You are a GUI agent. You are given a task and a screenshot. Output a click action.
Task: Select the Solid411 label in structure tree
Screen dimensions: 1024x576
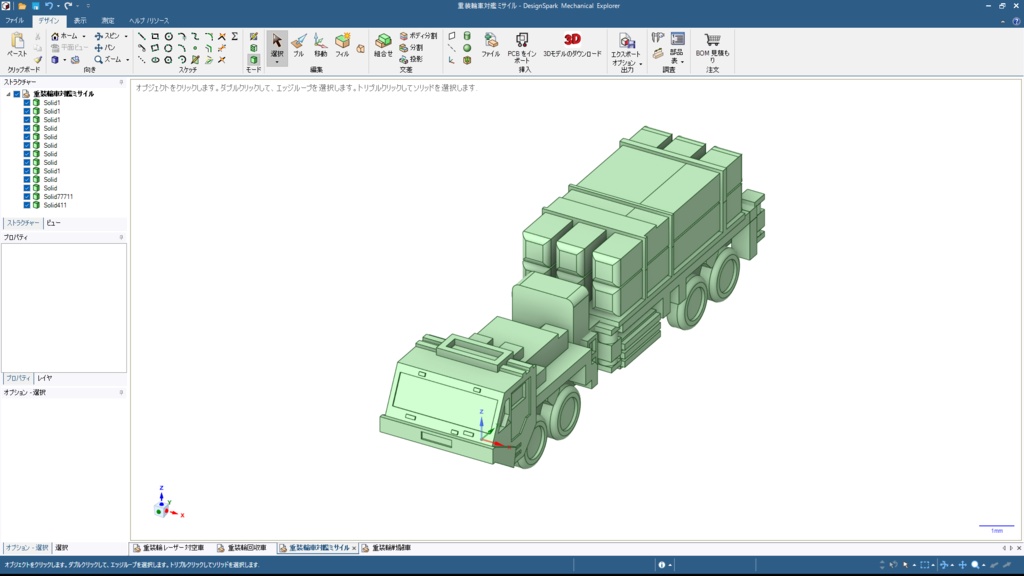[55, 205]
